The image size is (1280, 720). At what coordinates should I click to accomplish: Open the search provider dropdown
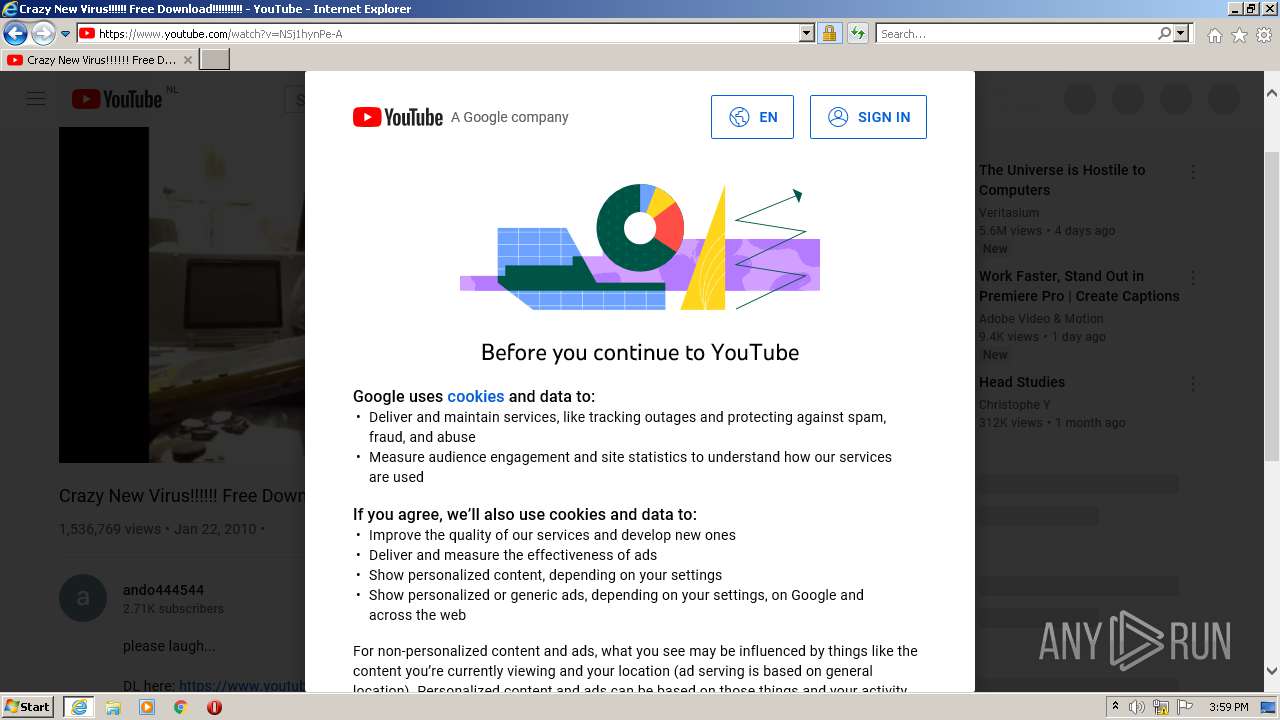(1181, 33)
